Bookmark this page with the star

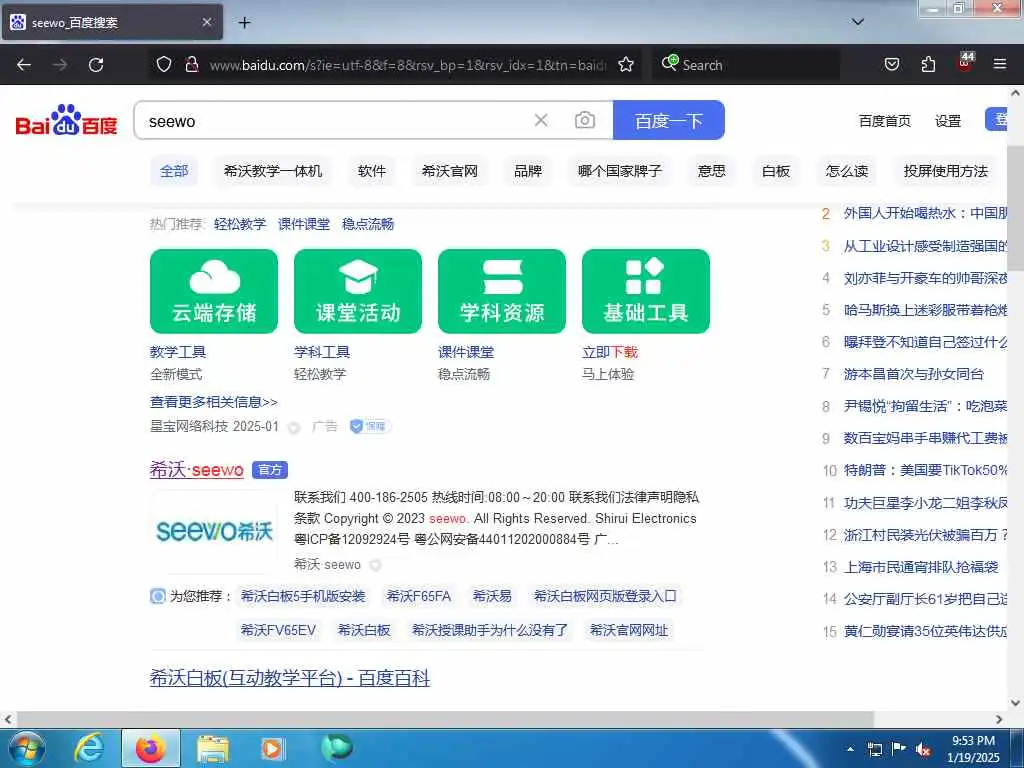pyautogui.click(x=626, y=64)
